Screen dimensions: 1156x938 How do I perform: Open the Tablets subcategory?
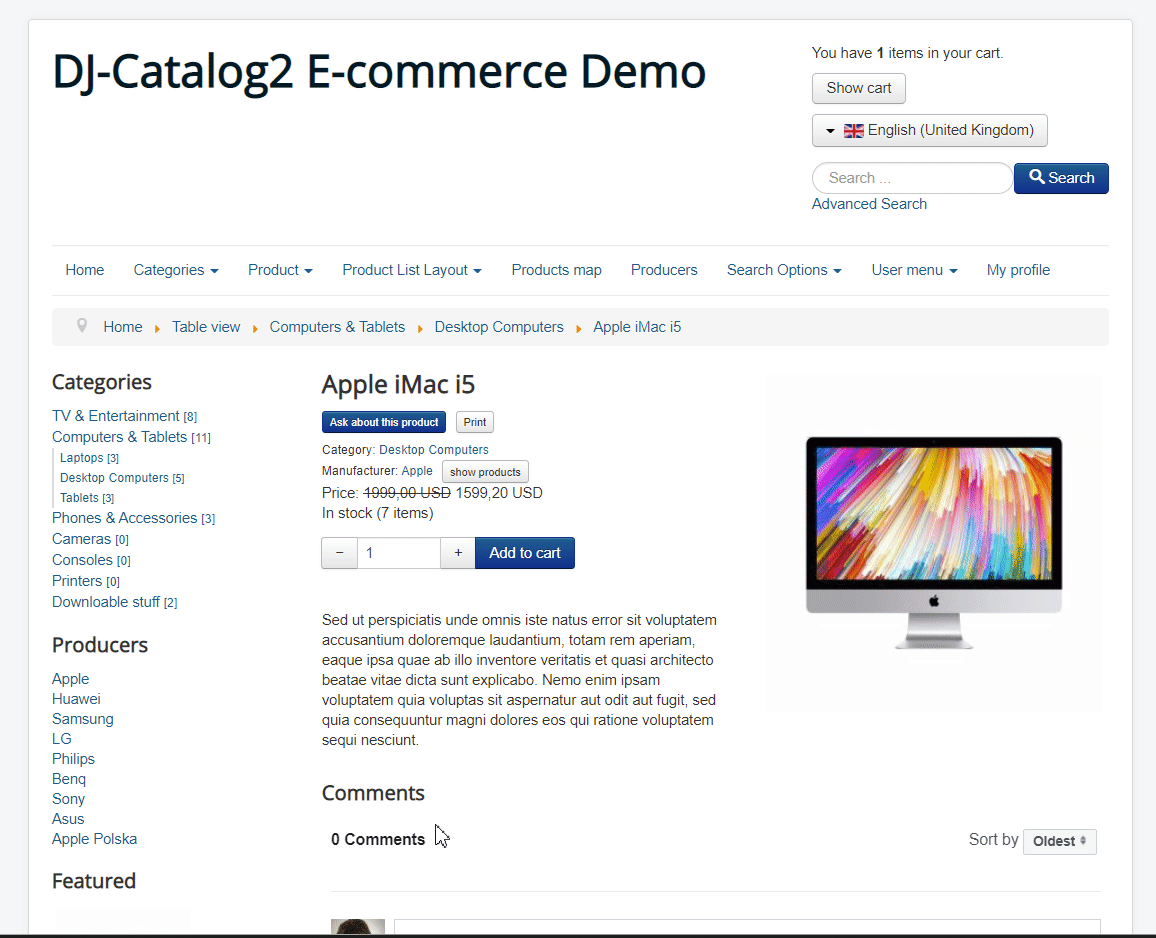point(80,498)
